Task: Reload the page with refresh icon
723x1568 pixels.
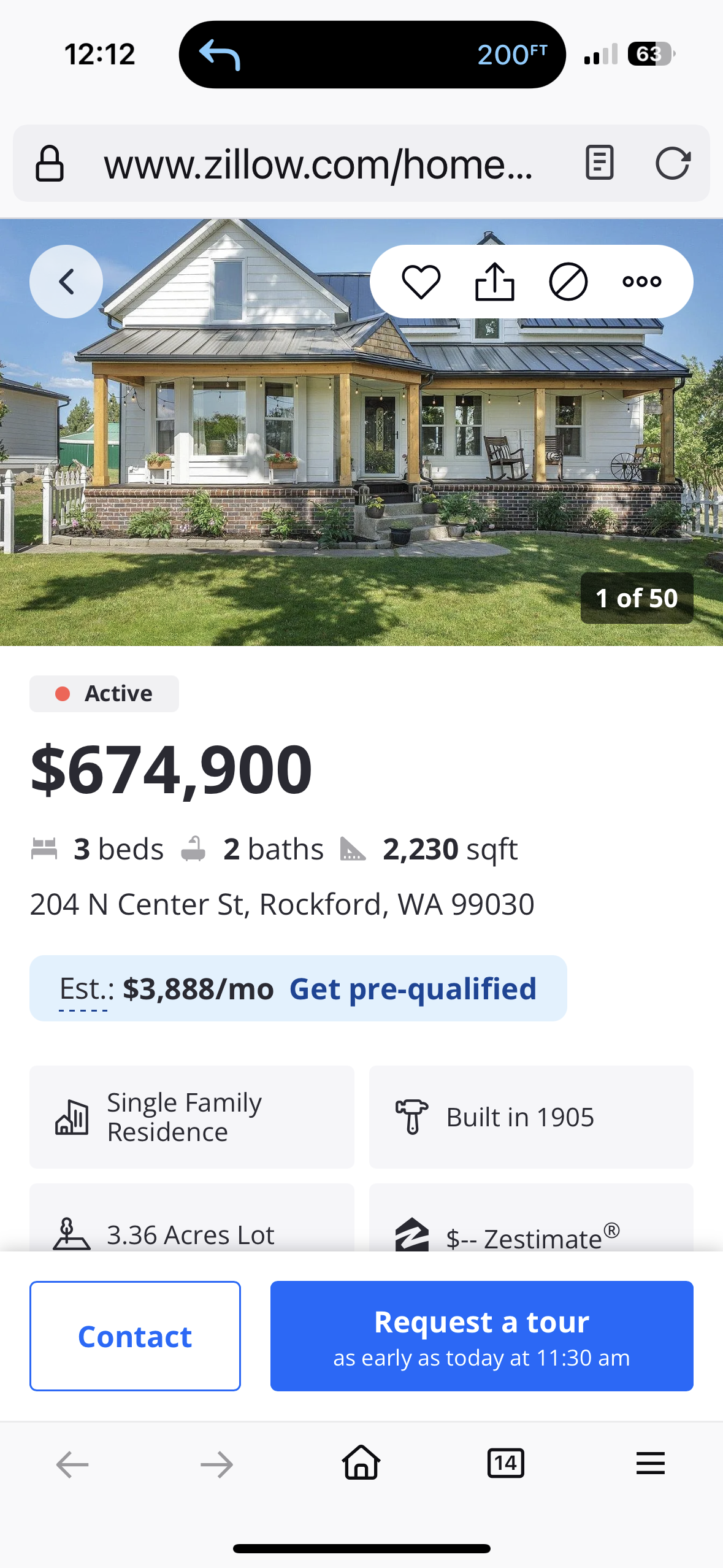Action: pos(673,163)
